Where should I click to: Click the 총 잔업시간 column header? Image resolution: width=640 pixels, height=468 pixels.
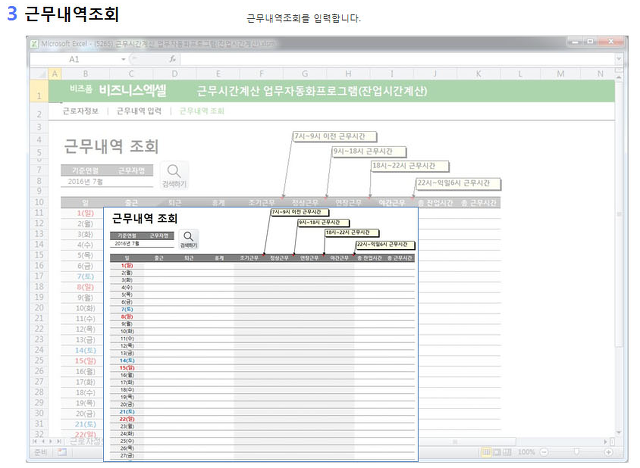tap(435, 203)
